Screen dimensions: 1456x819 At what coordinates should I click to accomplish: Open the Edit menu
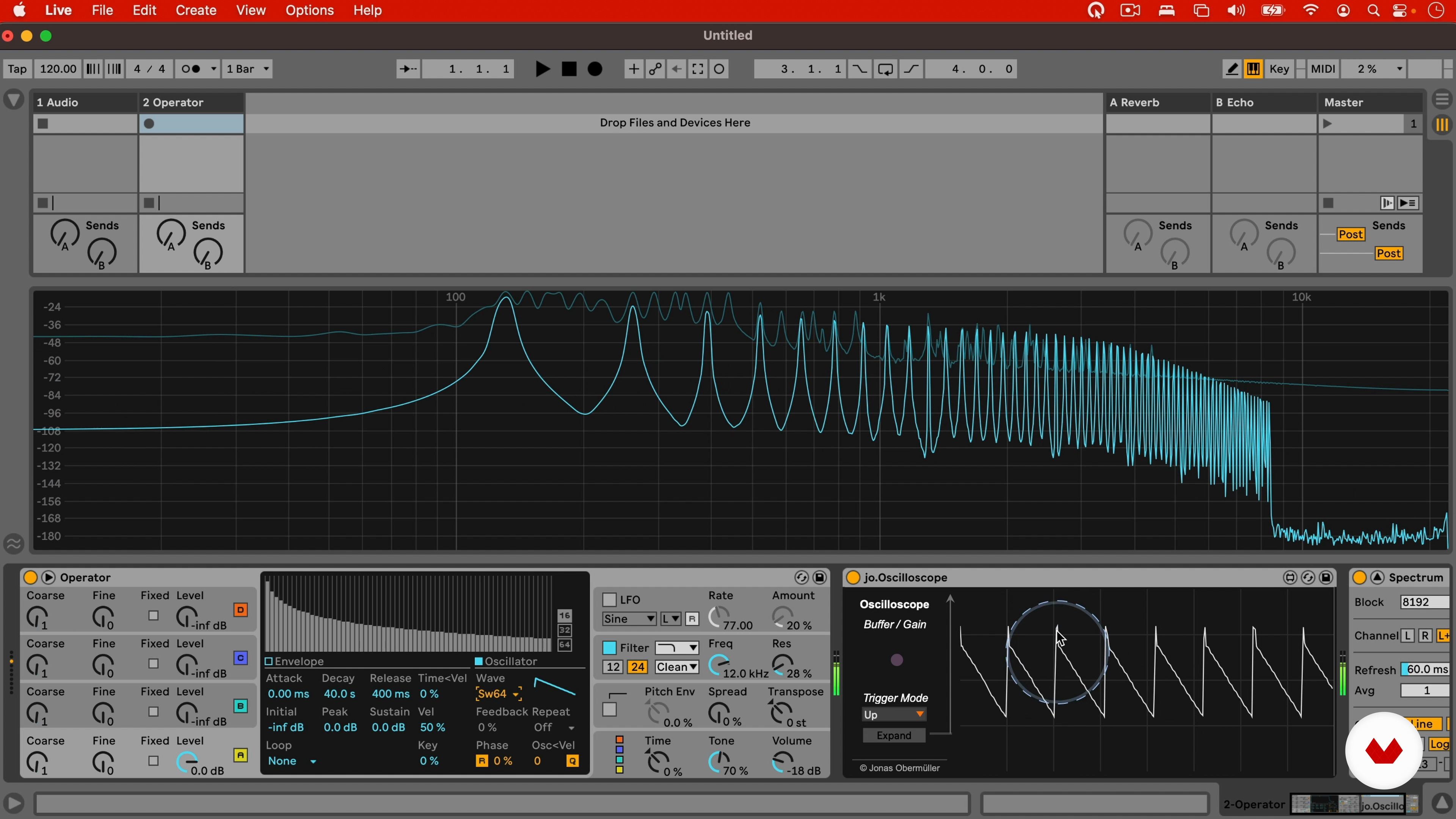[x=144, y=10]
